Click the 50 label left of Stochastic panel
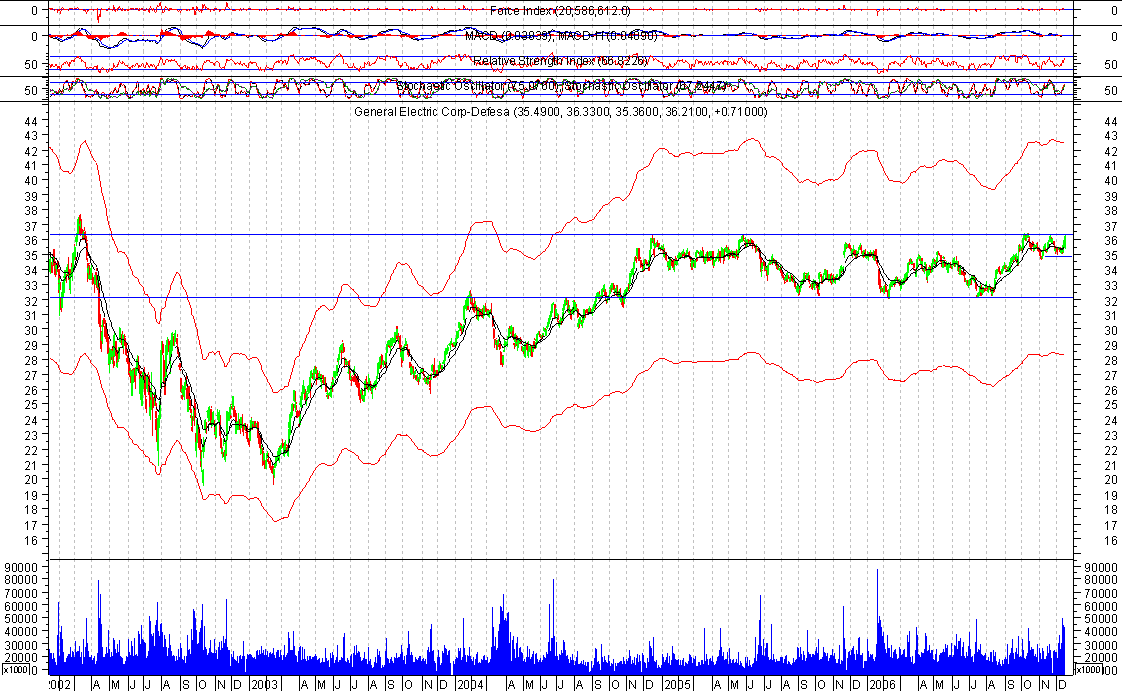 coord(31,91)
